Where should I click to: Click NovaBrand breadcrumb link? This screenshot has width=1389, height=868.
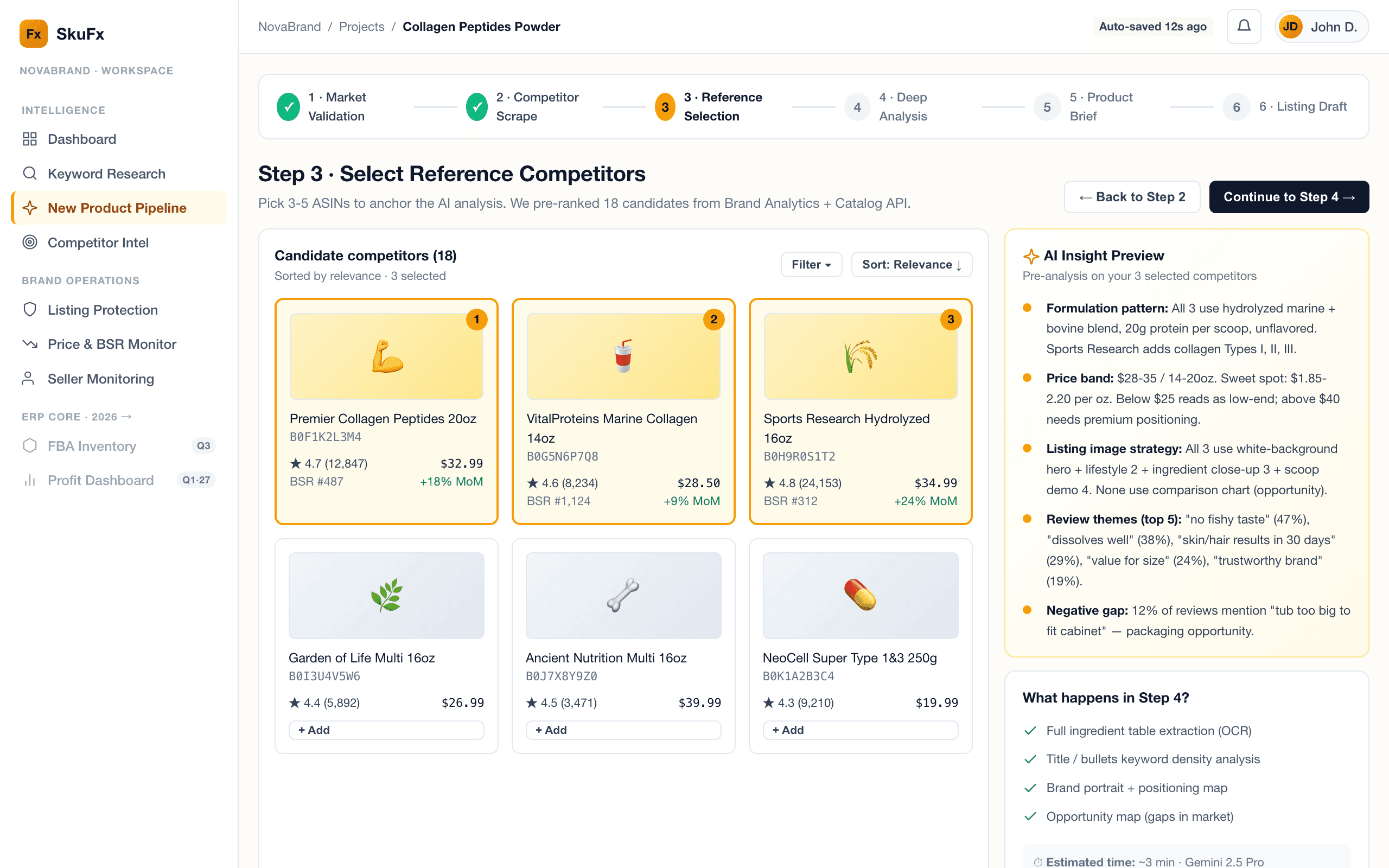click(289, 27)
